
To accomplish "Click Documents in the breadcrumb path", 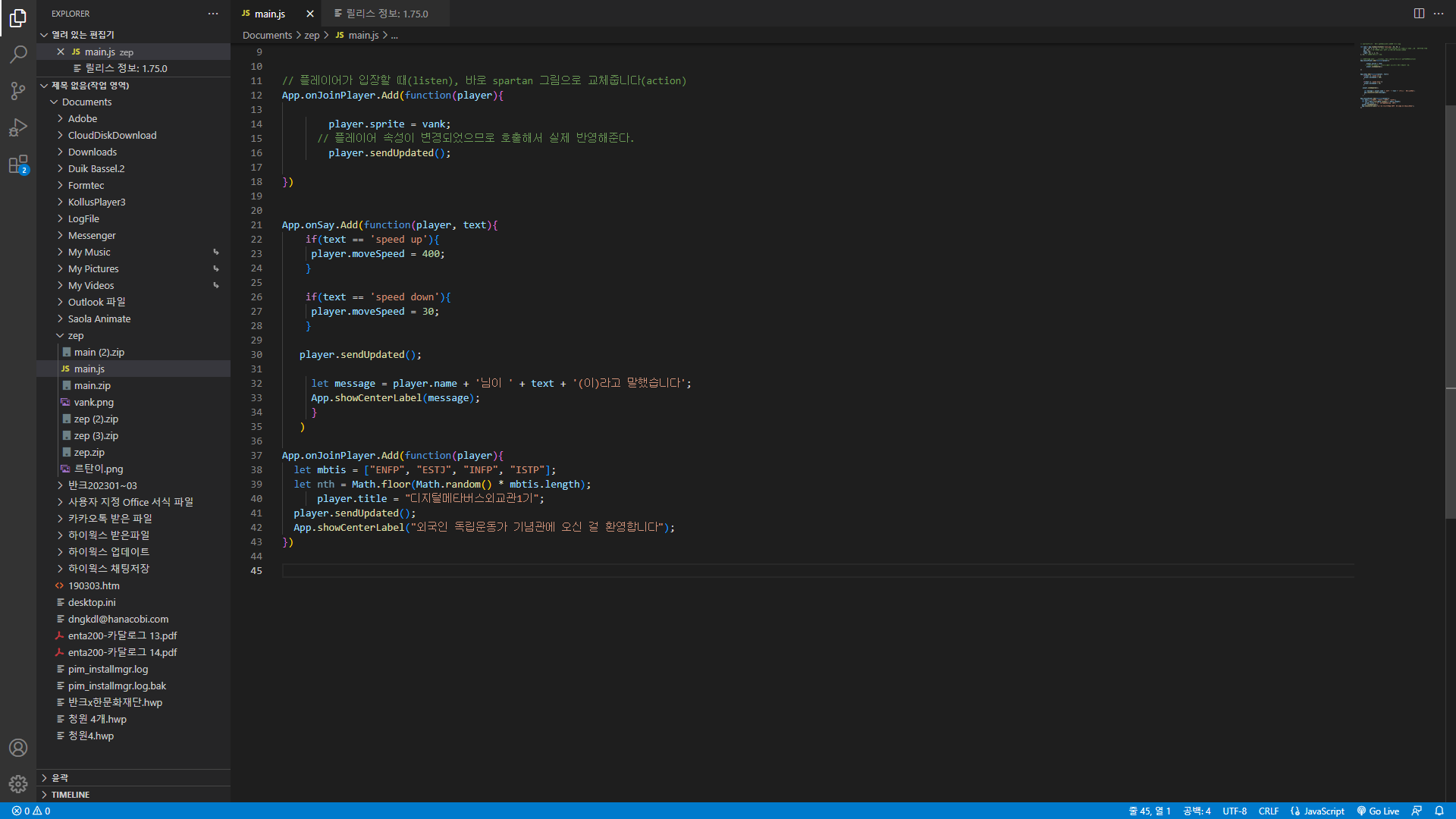I will (267, 36).
